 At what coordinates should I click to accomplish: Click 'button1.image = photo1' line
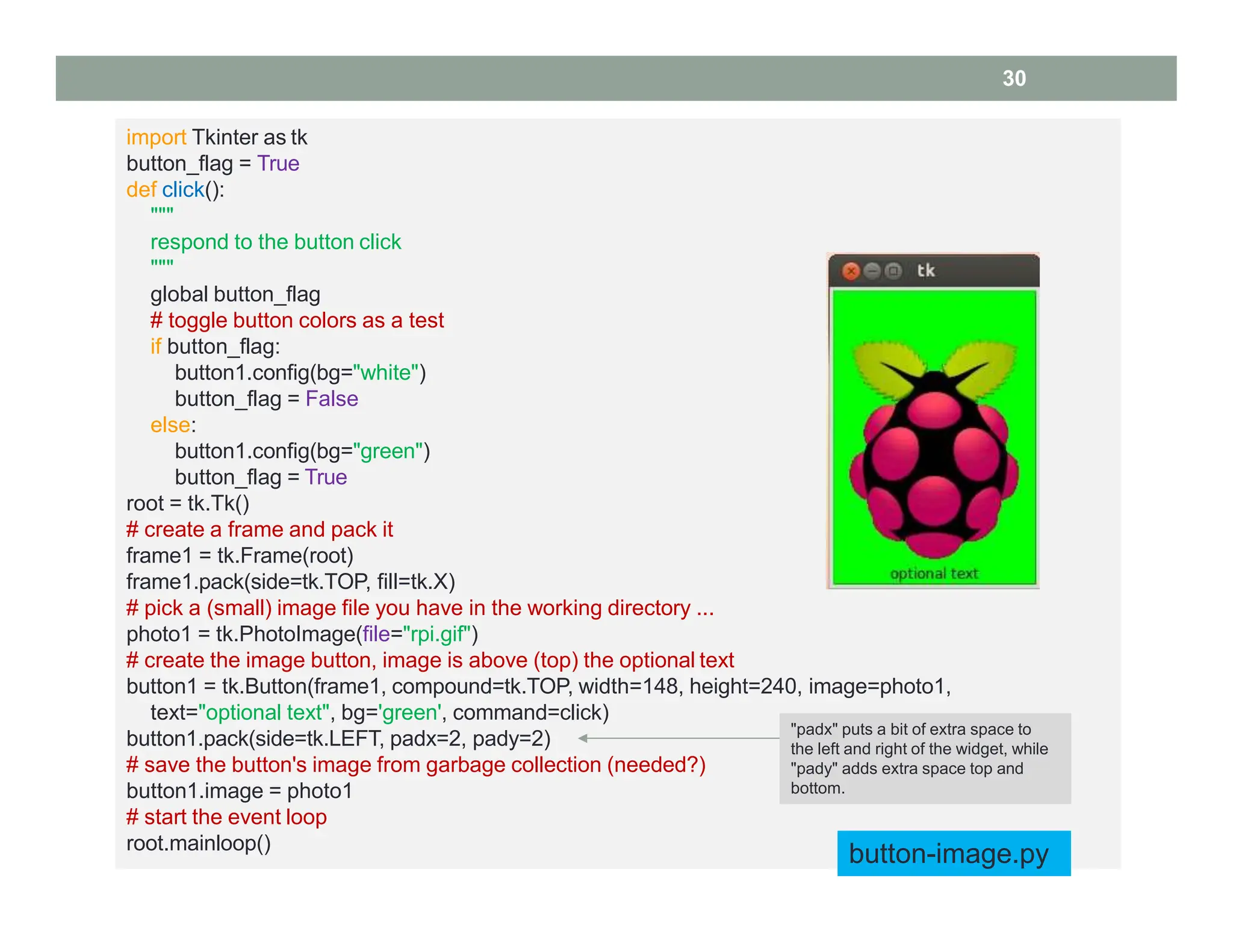click(x=240, y=791)
